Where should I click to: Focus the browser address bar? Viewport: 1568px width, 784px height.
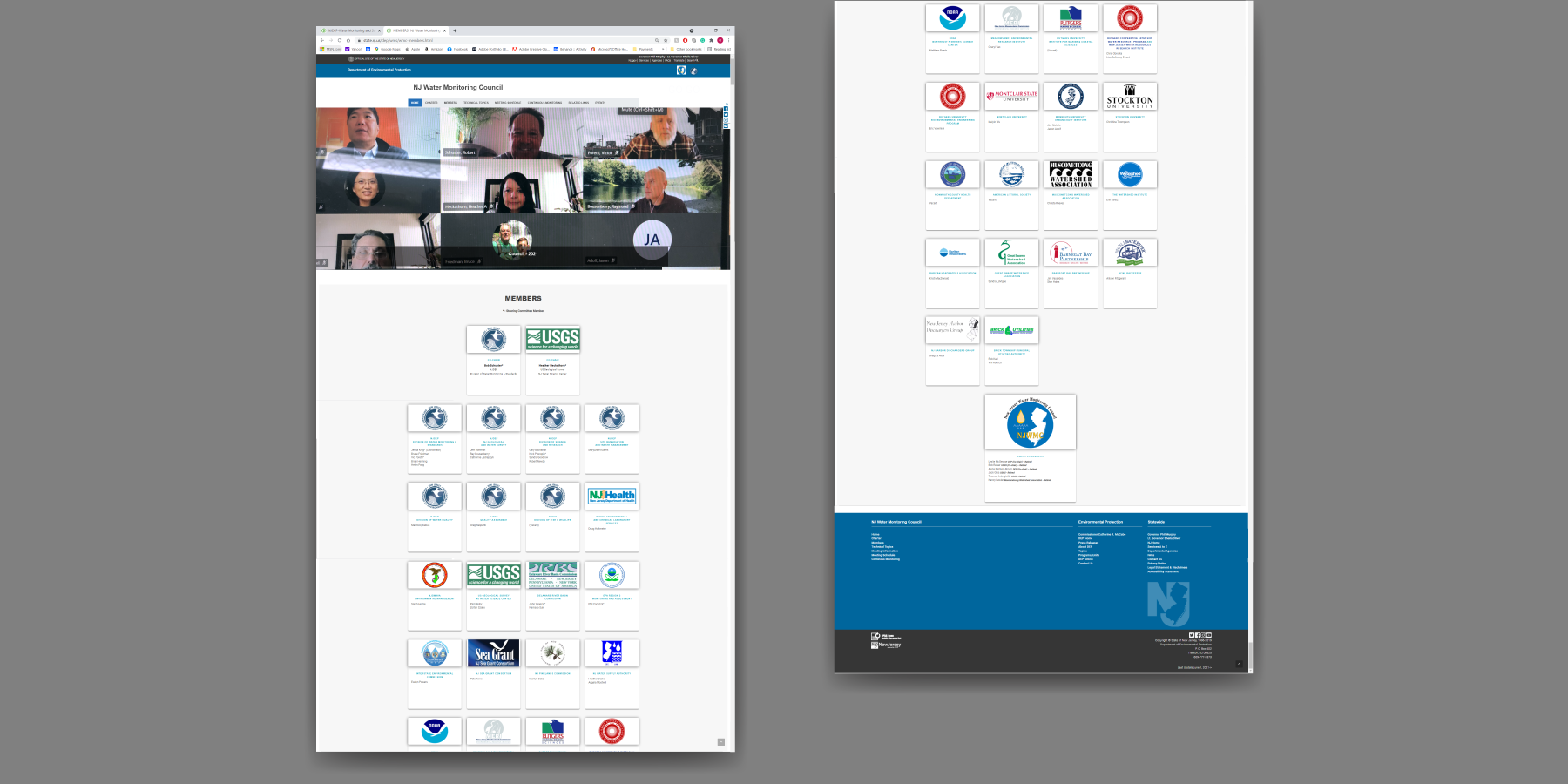tap(514, 40)
